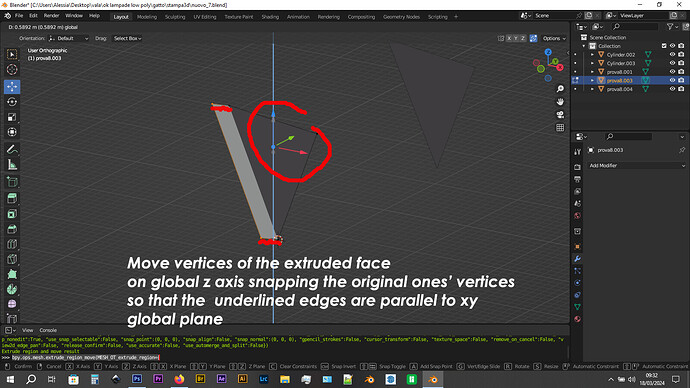The image size is (690, 388).
Task: Select the 3D Cursor tool
Action: point(12,70)
